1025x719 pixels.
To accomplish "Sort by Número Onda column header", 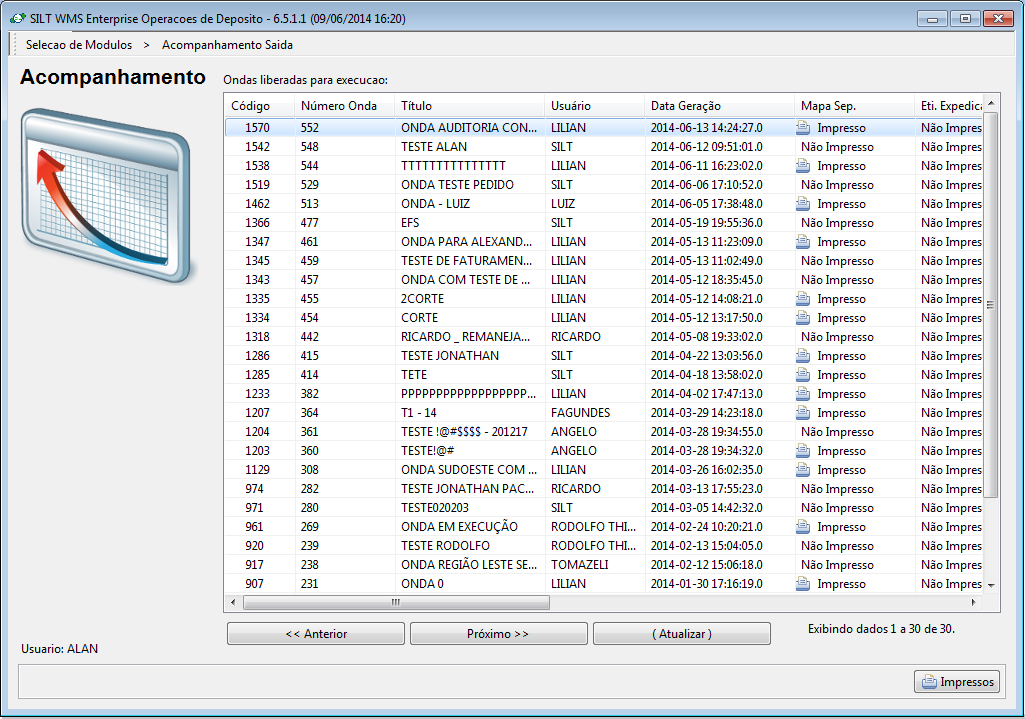I will (x=344, y=105).
